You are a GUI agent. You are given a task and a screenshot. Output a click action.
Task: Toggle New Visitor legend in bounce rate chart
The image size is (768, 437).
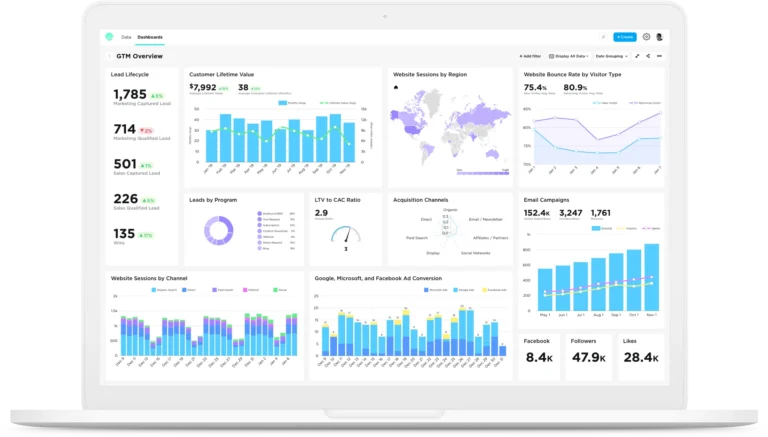(606, 103)
